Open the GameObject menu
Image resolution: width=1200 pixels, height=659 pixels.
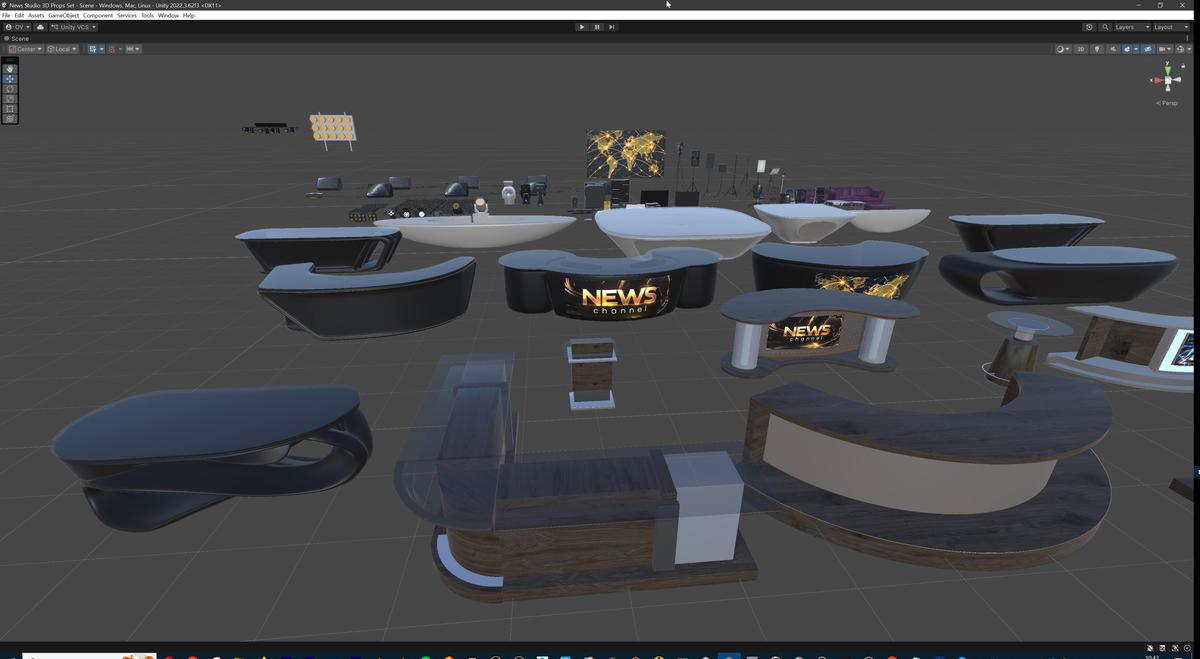click(64, 16)
